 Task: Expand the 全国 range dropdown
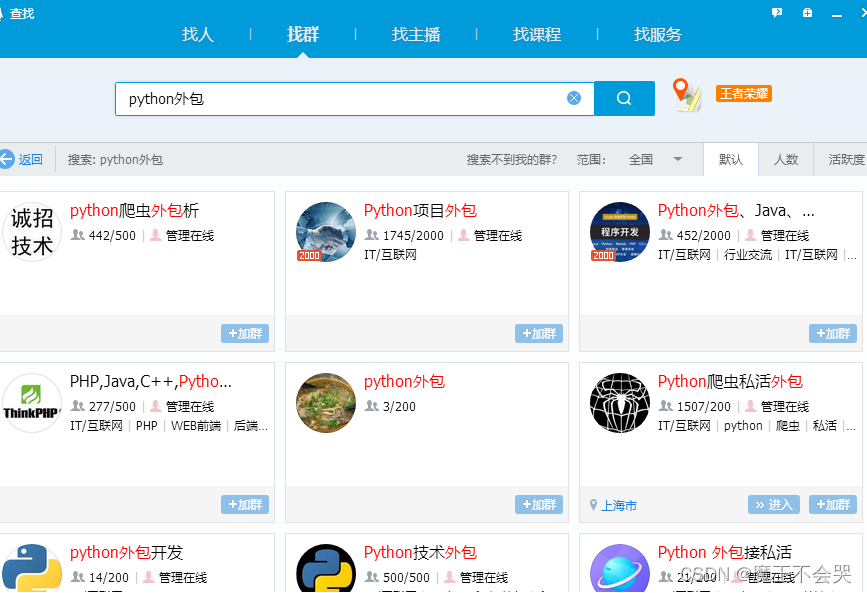(x=655, y=159)
